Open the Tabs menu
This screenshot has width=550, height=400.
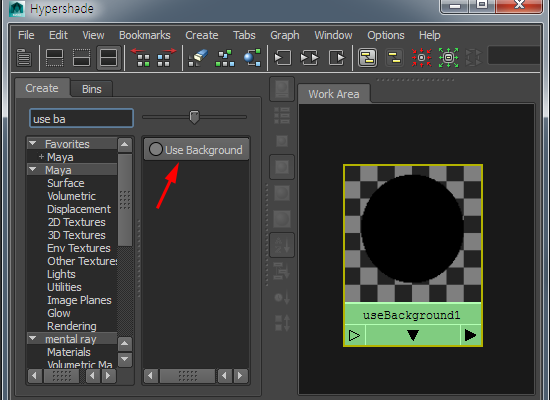pyautogui.click(x=244, y=35)
